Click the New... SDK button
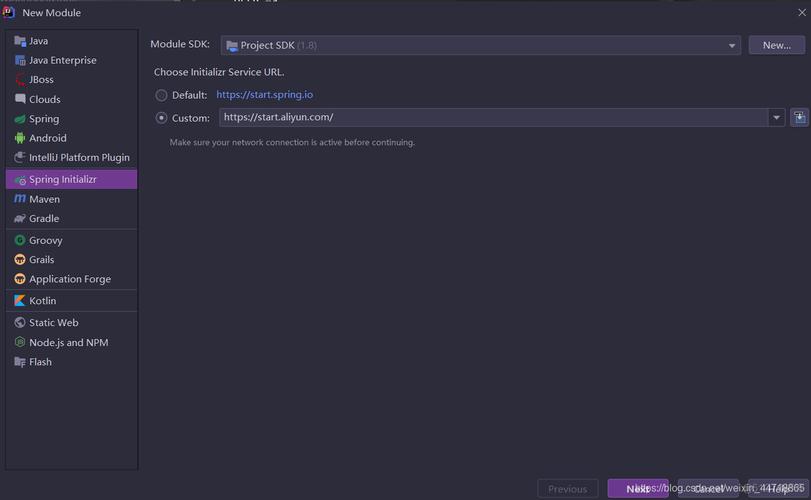 click(x=776, y=45)
